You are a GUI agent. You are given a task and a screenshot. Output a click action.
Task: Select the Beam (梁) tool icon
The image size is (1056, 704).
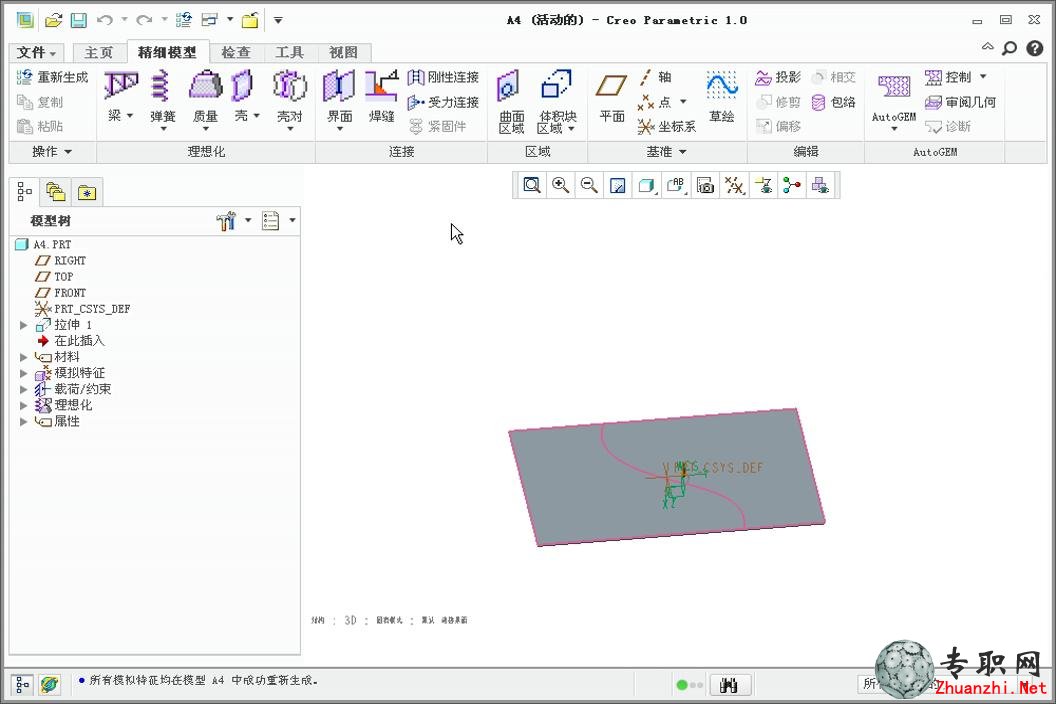coord(121,86)
